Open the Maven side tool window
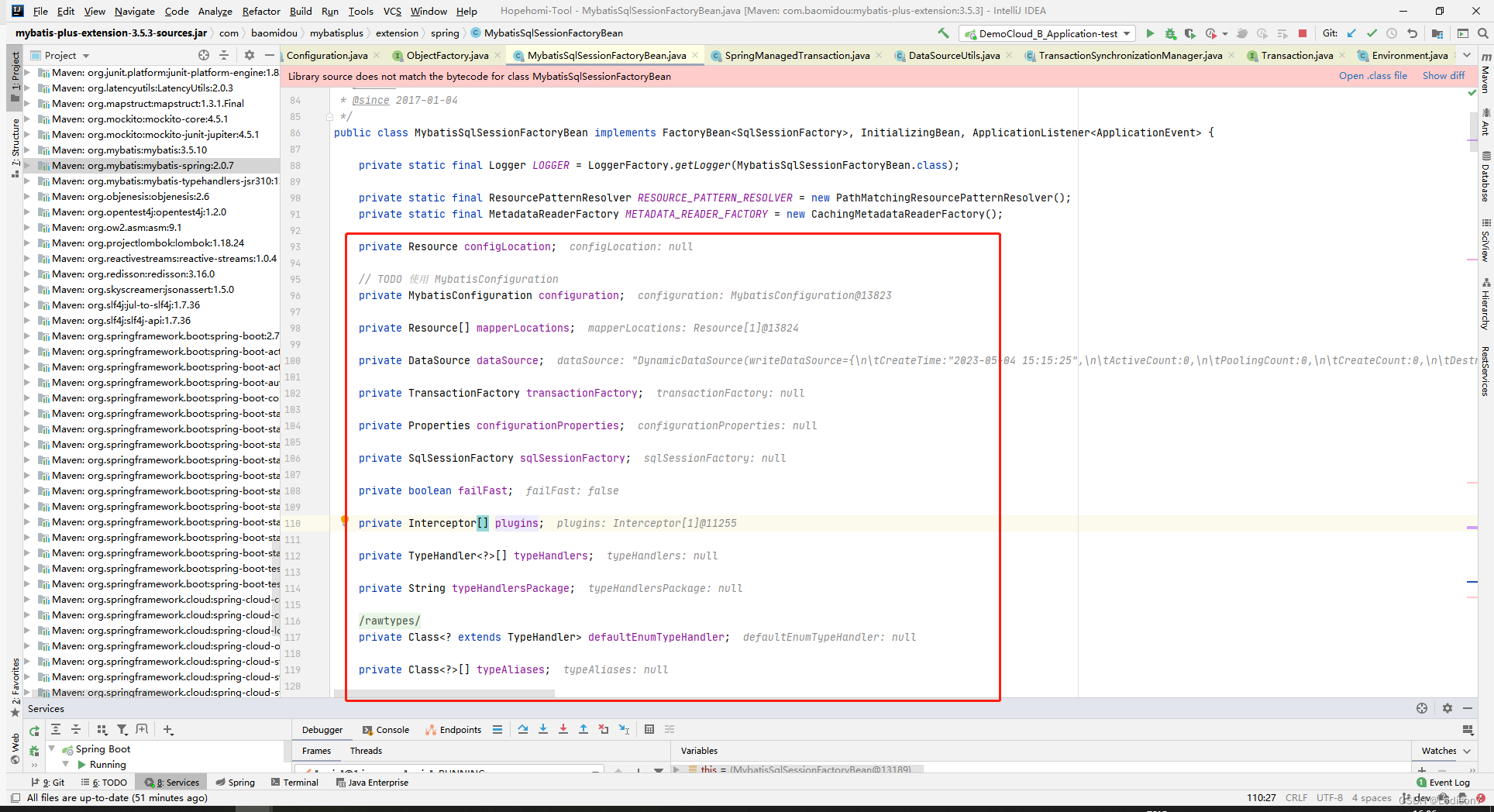This screenshot has width=1494, height=812. [1485, 74]
